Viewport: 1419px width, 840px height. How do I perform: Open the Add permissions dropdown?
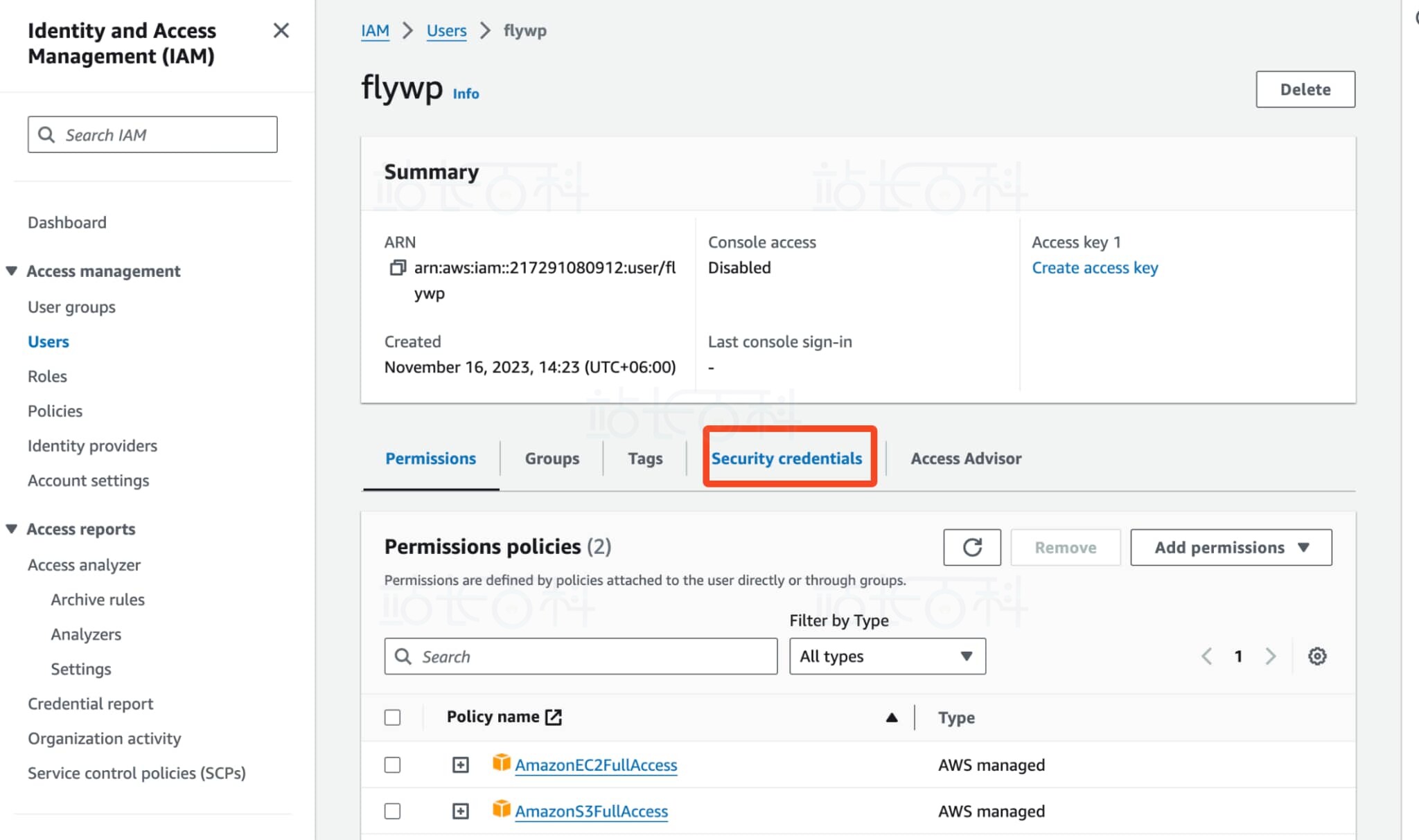(1231, 547)
